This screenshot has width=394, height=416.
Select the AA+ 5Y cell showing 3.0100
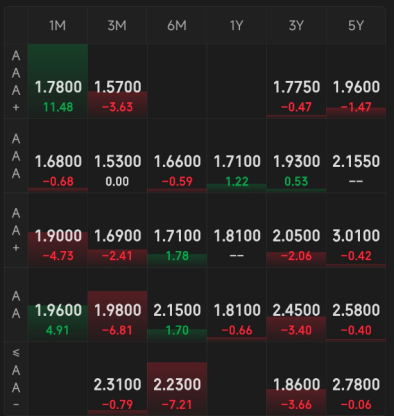(356, 230)
